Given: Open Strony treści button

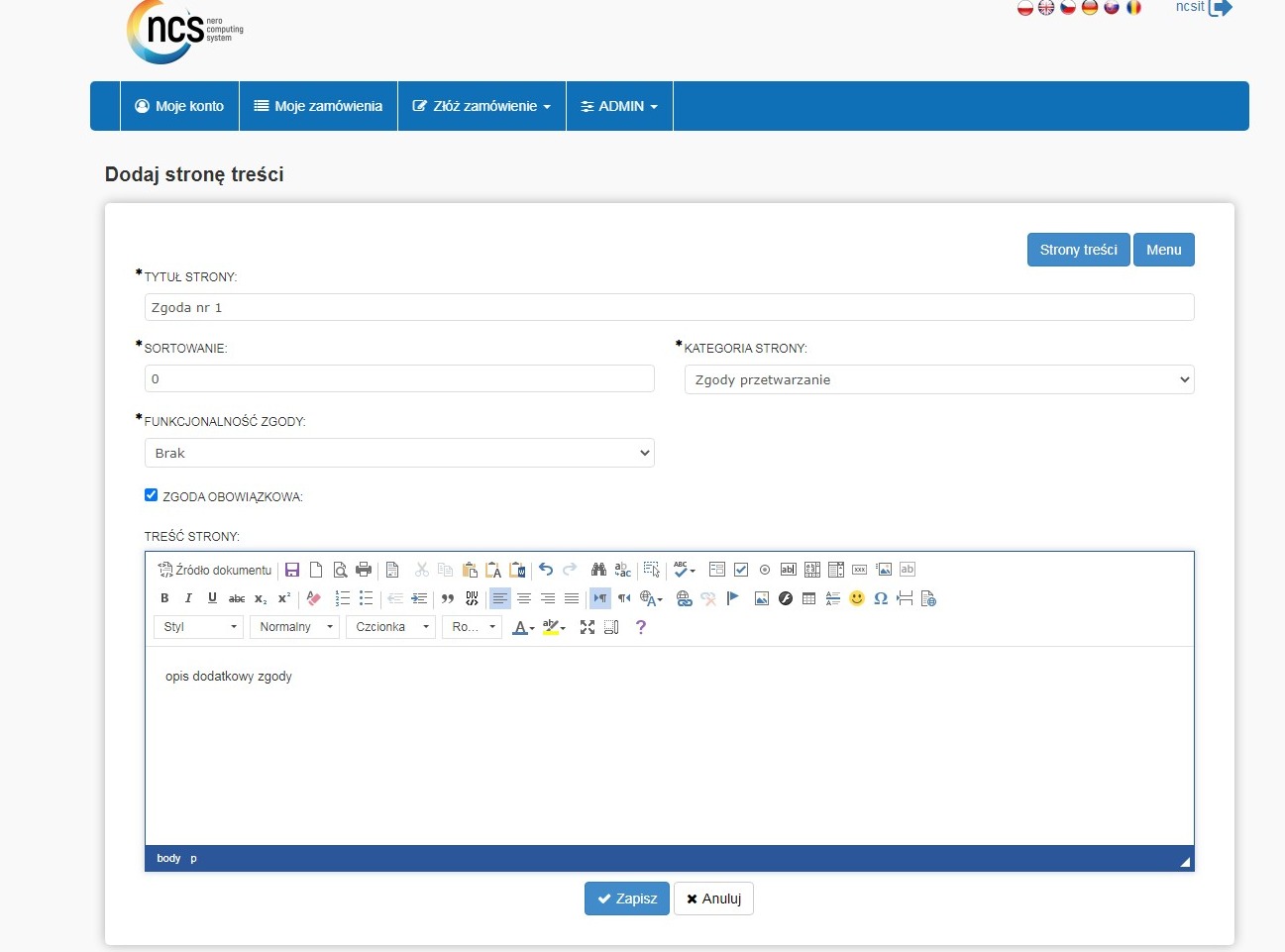Looking at the screenshot, I should click(x=1078, y=250).
